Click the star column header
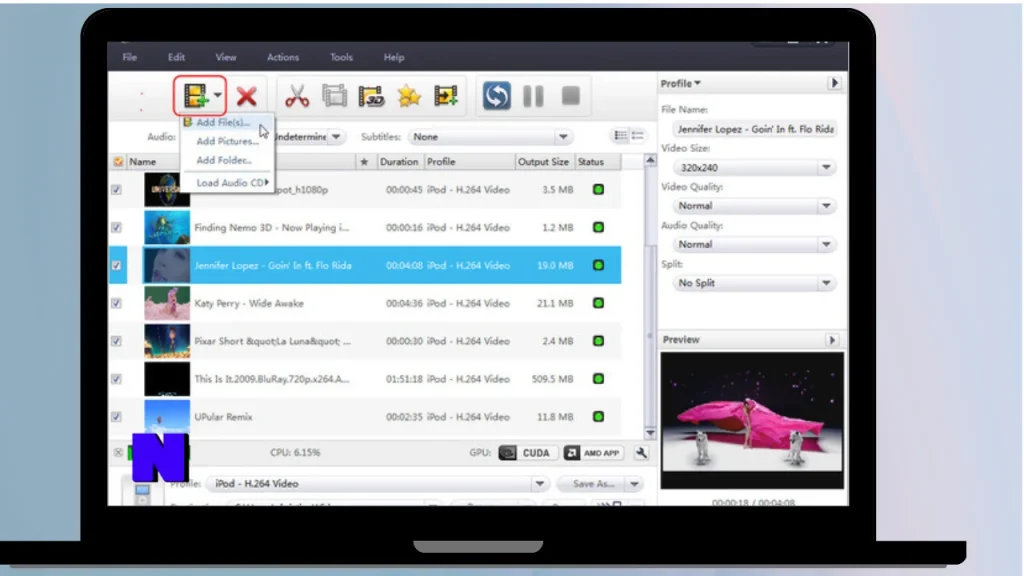1024x576 pixels. (x=364, y=161)
